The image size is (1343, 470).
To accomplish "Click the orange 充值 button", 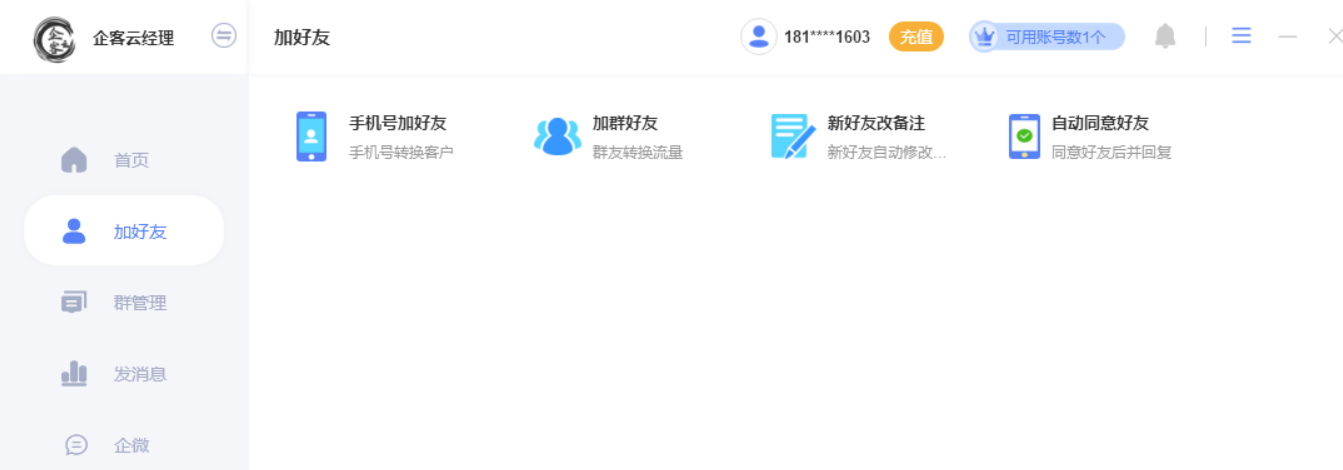I will click(916, 37).
